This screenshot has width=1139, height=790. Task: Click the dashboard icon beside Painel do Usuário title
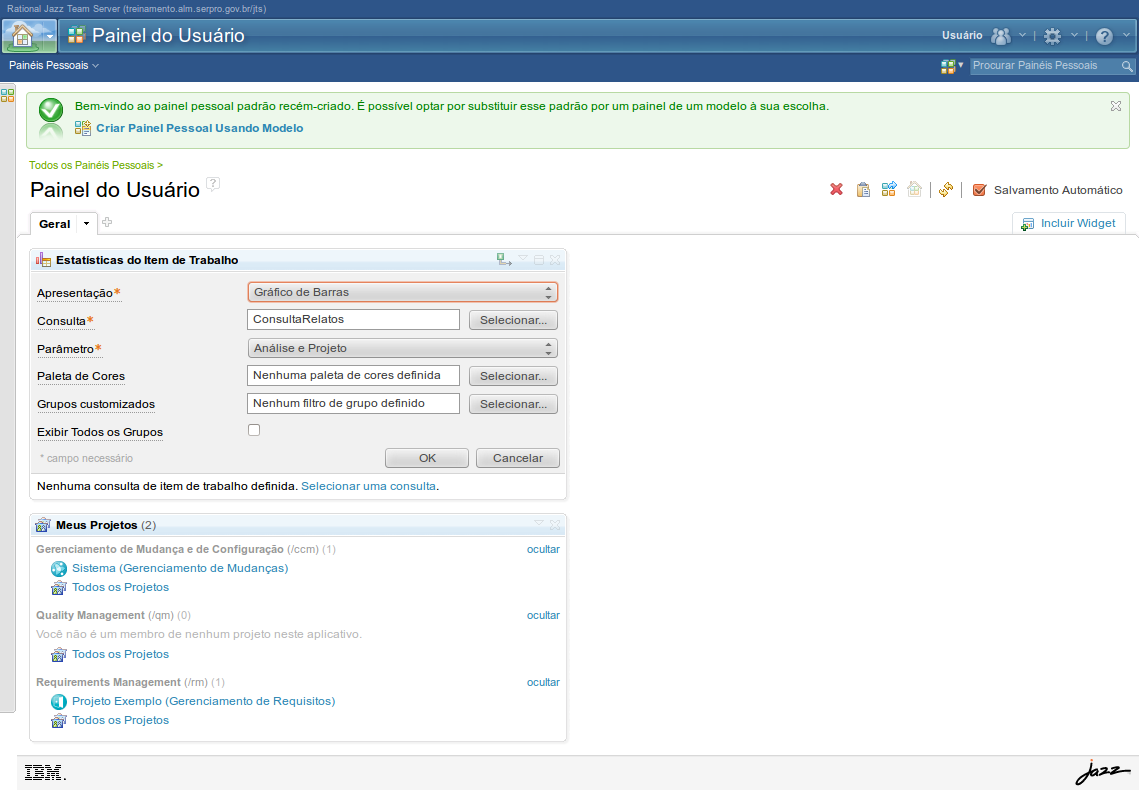coord(76,35)
